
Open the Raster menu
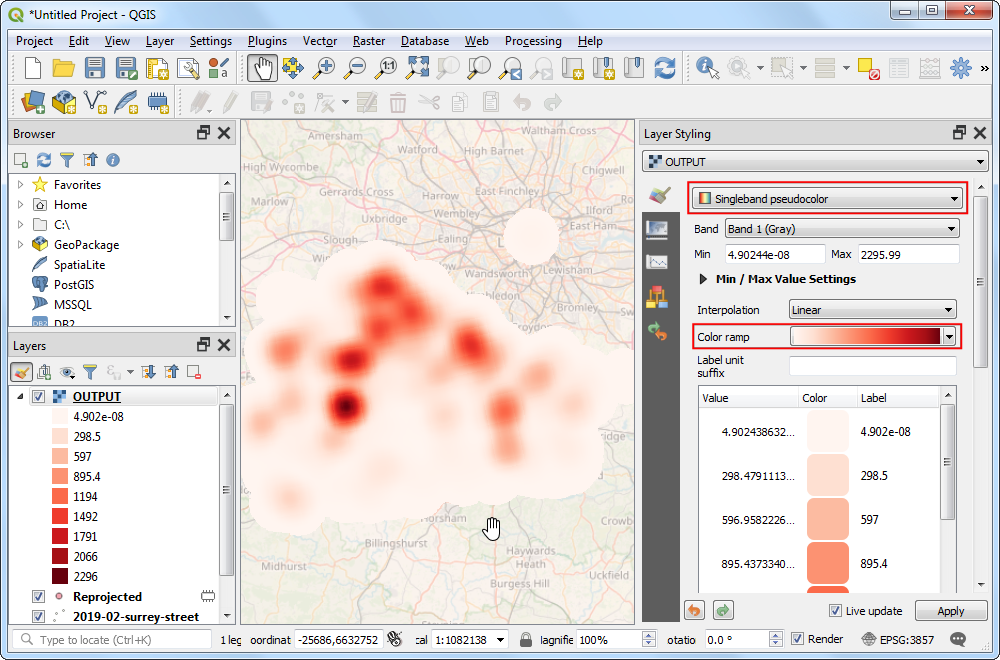(368, 41)
